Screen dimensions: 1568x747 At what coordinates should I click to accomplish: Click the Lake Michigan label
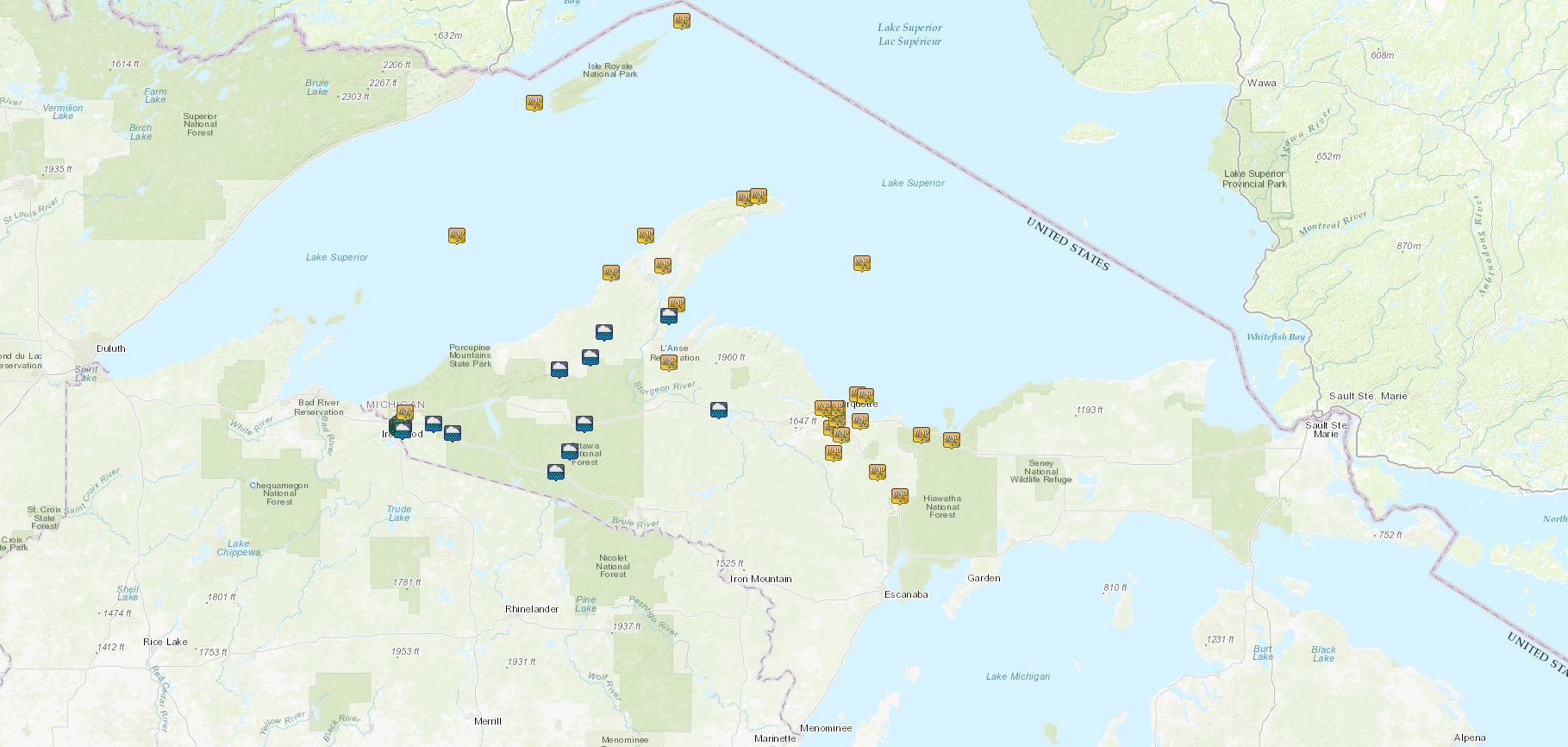coord(1018,676)
